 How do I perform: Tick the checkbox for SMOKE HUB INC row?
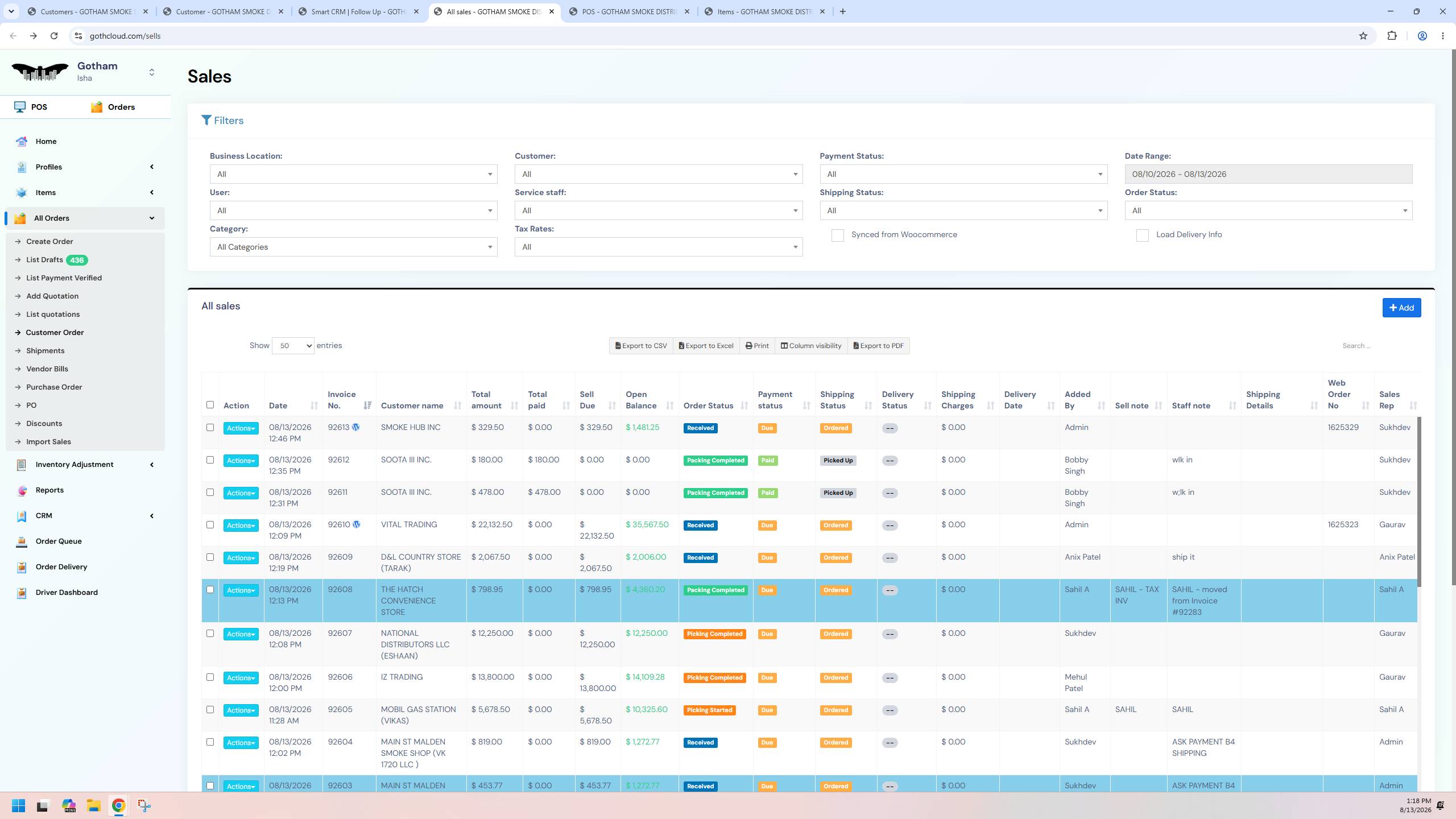click(x=210, y=427)
